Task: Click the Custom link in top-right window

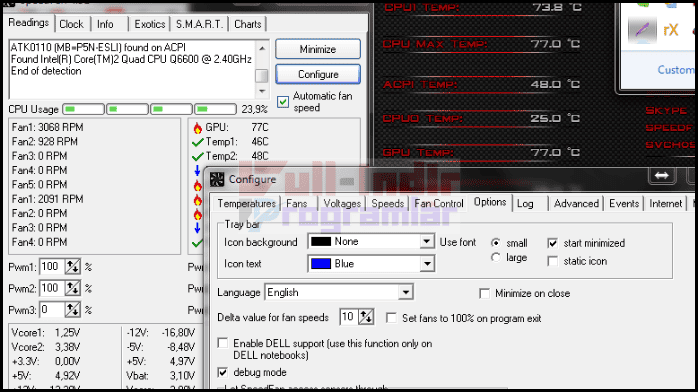Action: coord(676,70)
